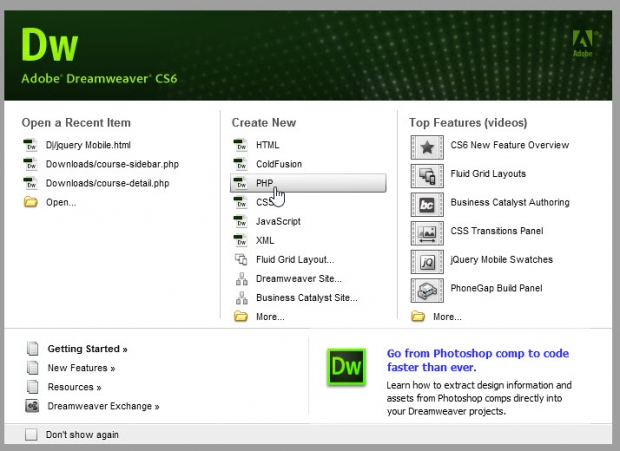Open the Resources » link
The height and width of the screenshot is (451, 620).
(x=74, y=387)
